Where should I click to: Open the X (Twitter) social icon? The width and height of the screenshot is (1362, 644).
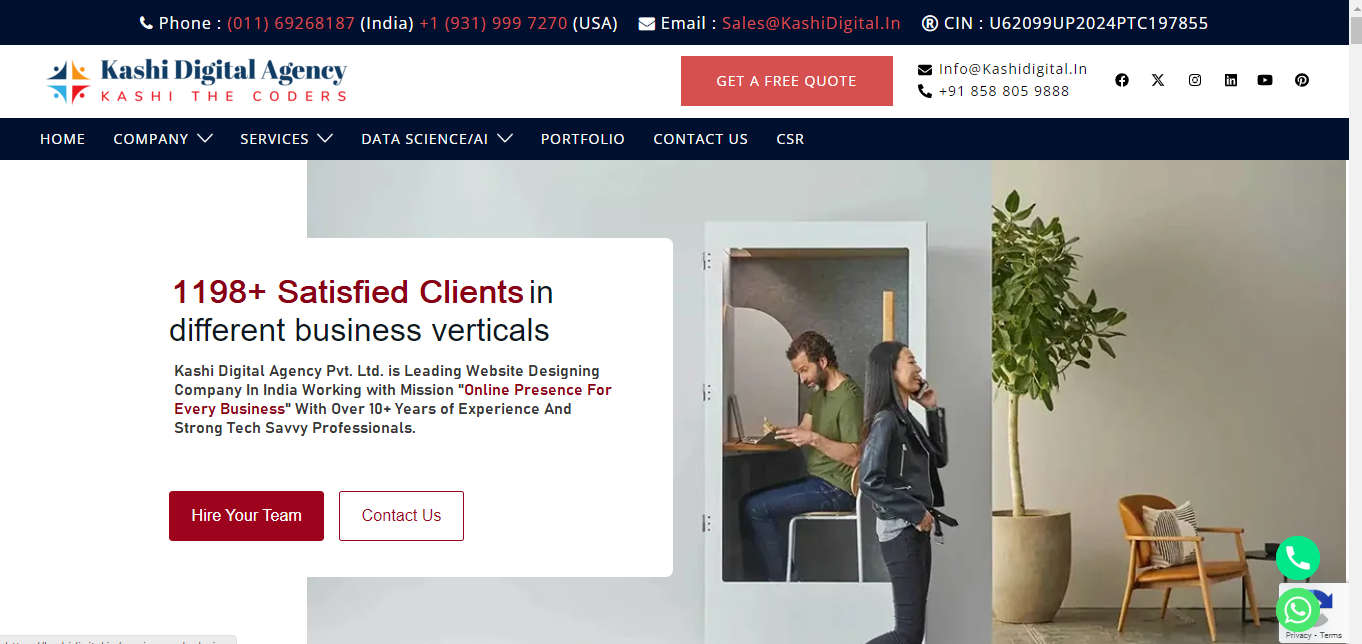tap(1158, 80)
